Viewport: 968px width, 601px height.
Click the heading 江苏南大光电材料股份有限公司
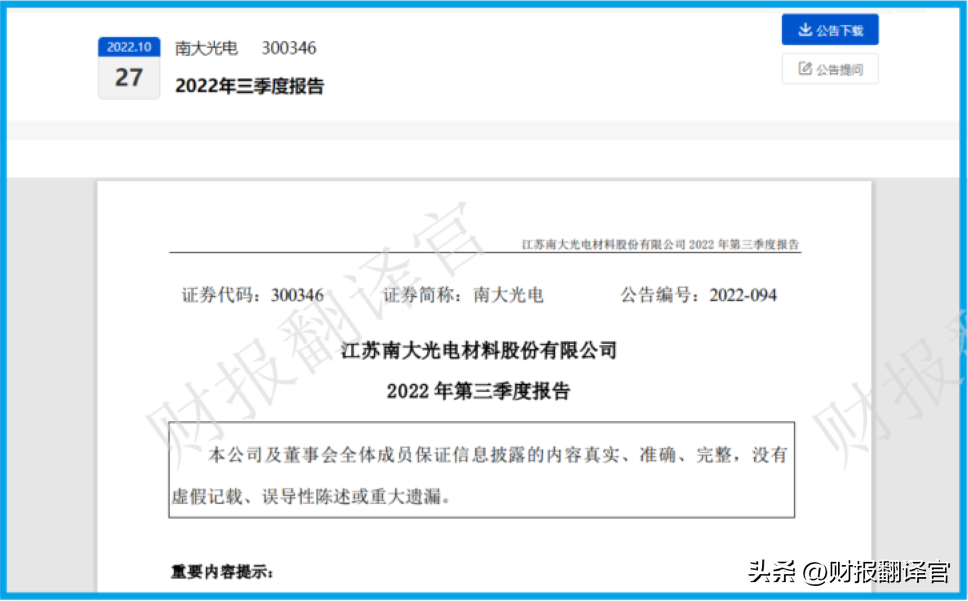click(x=479, y=350)
